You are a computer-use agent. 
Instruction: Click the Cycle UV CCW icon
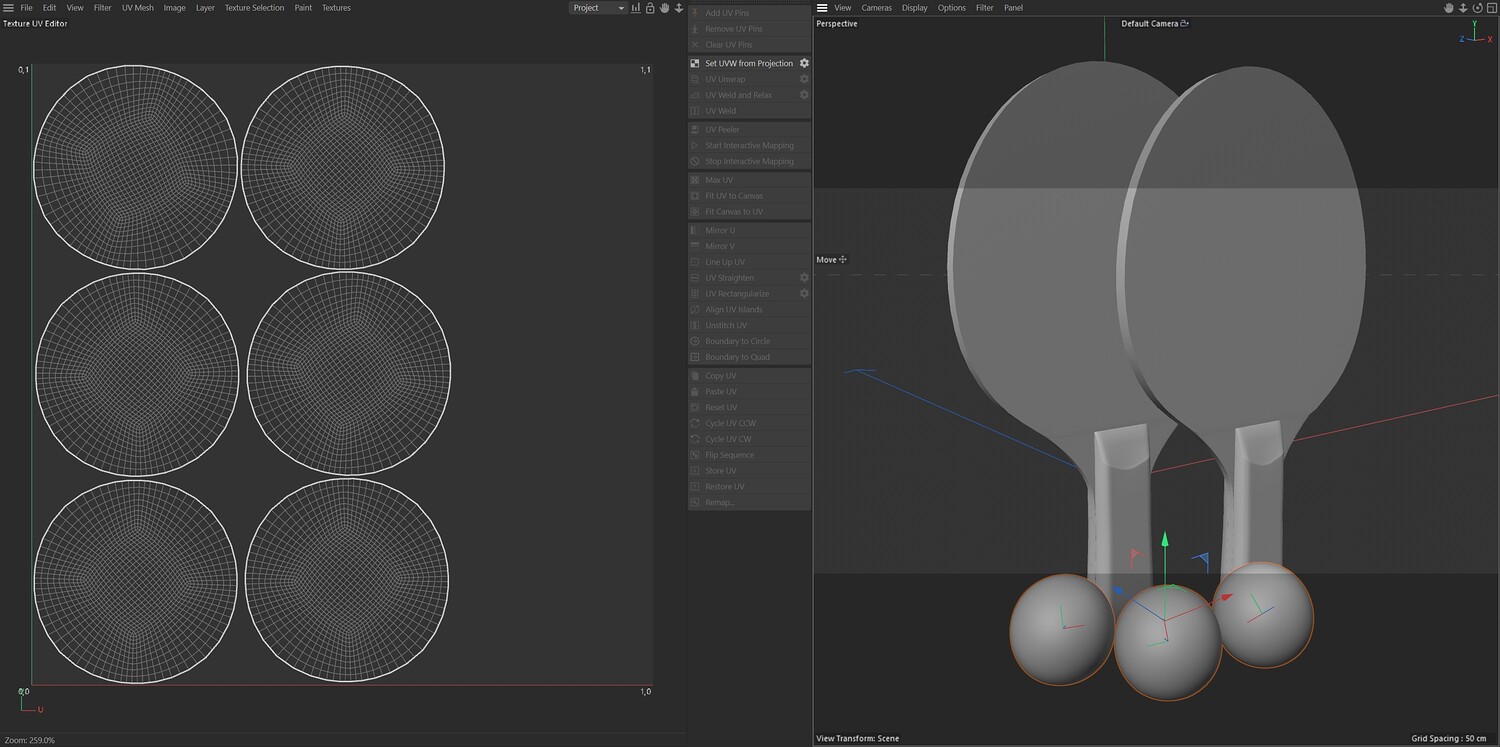tap(695, 423)
